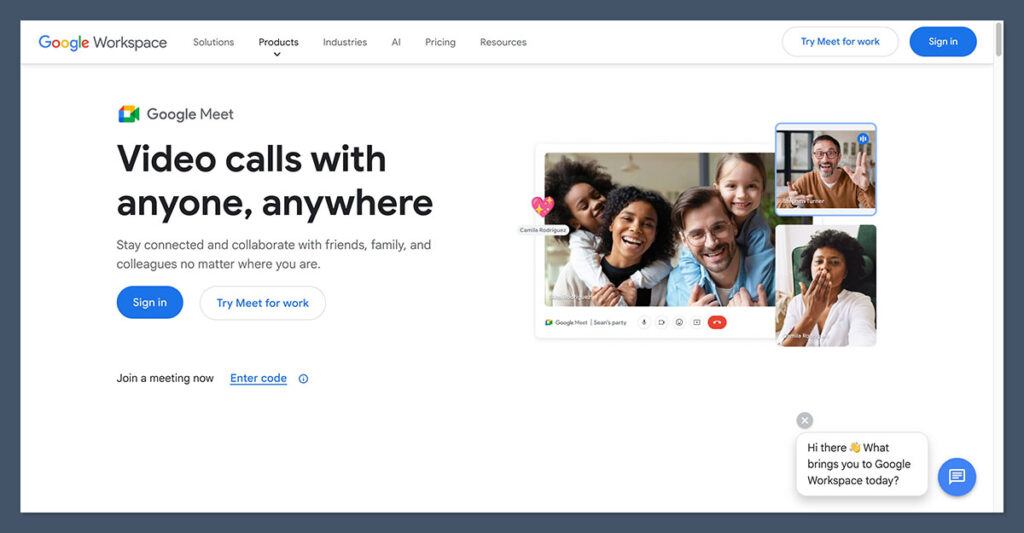Click the Google Meet camera logo
The height and width of the screenshot is (533, 1024).
(x=129, y=114)
